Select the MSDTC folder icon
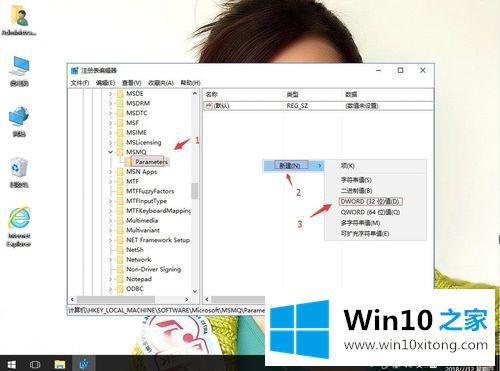500x371 pixels. pos(120,113)
